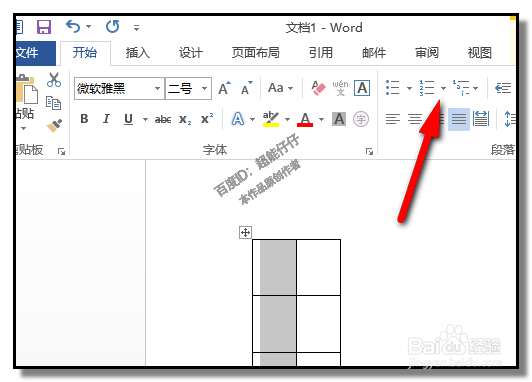
Task: Apply multilevel list formatting
Action: [x=461, y=88]
